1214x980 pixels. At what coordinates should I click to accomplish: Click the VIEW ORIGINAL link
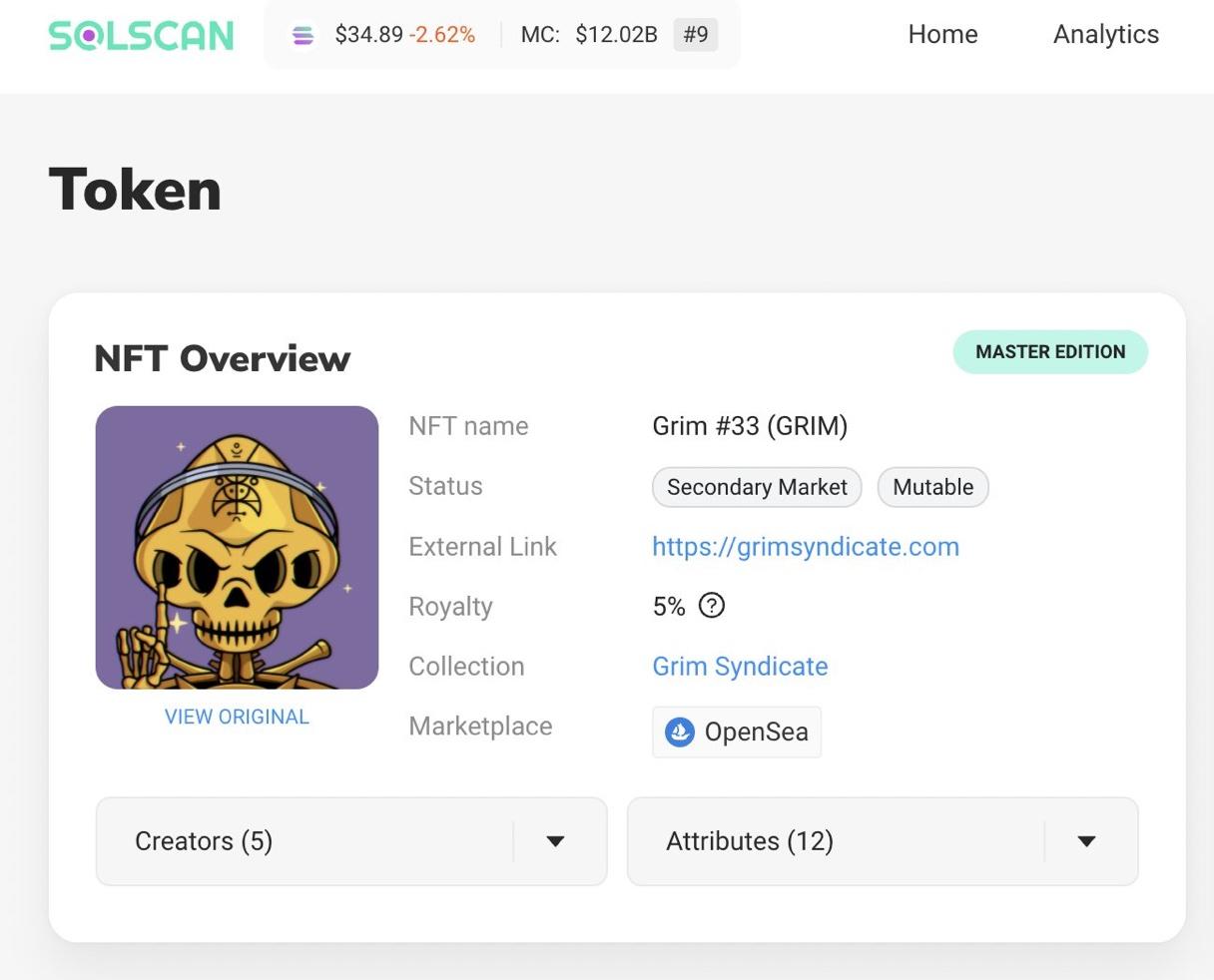click(237, 717)
